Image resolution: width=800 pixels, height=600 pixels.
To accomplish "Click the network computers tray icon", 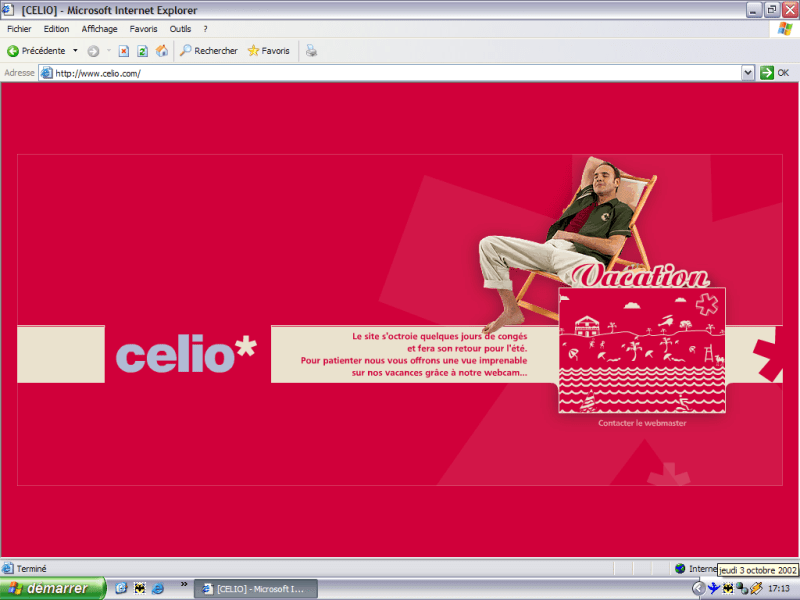I will [x=742, y=588].
